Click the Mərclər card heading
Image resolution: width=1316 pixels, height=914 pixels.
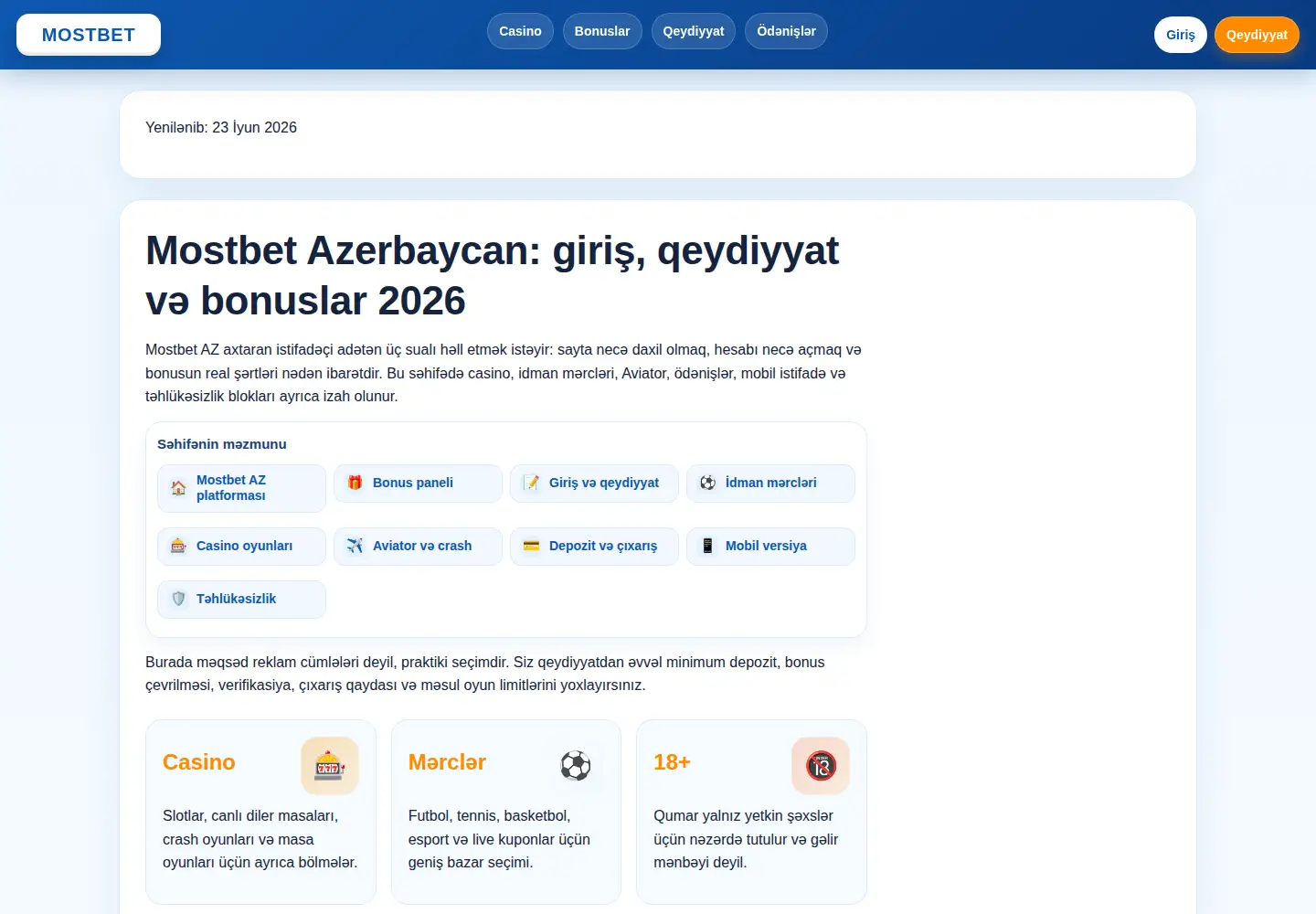coord(447,762)
